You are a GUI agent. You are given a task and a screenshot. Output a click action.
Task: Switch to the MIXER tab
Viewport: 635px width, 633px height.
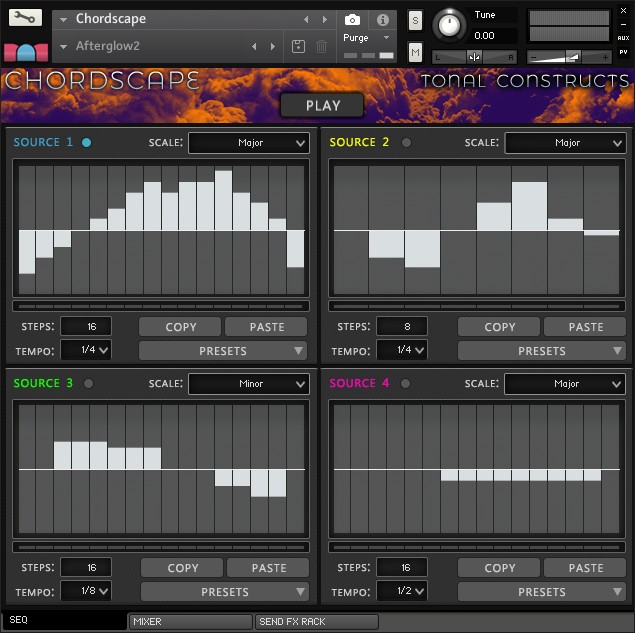coord(190,621)
